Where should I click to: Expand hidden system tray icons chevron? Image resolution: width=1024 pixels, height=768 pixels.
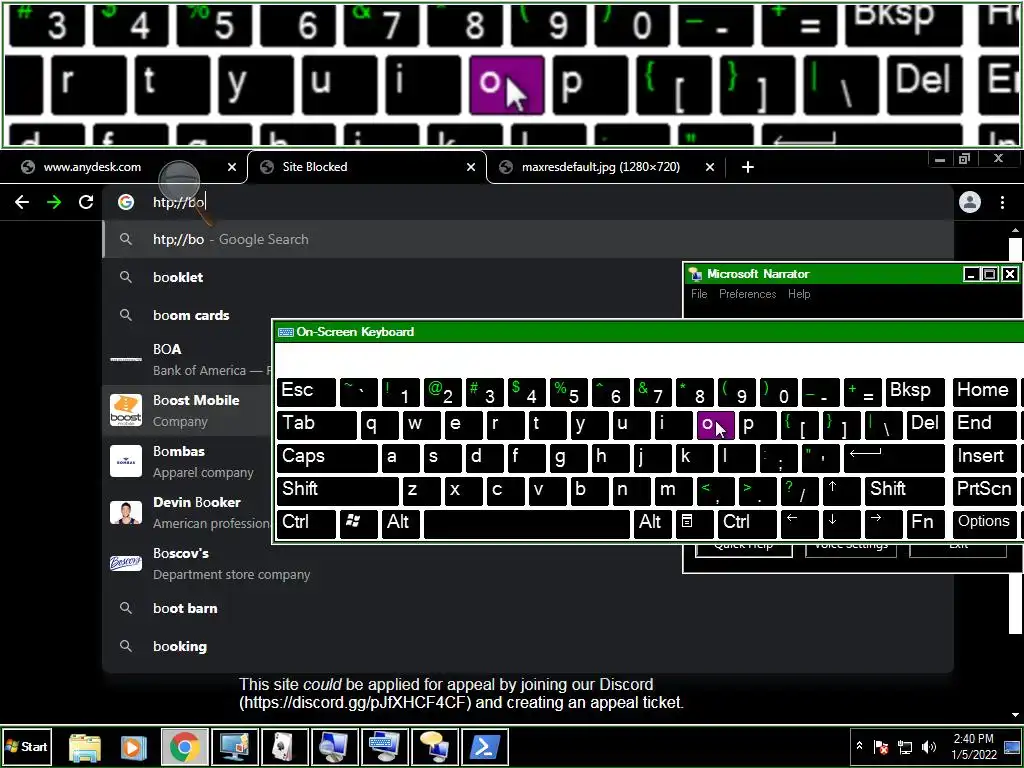click(x=859, y=746)
